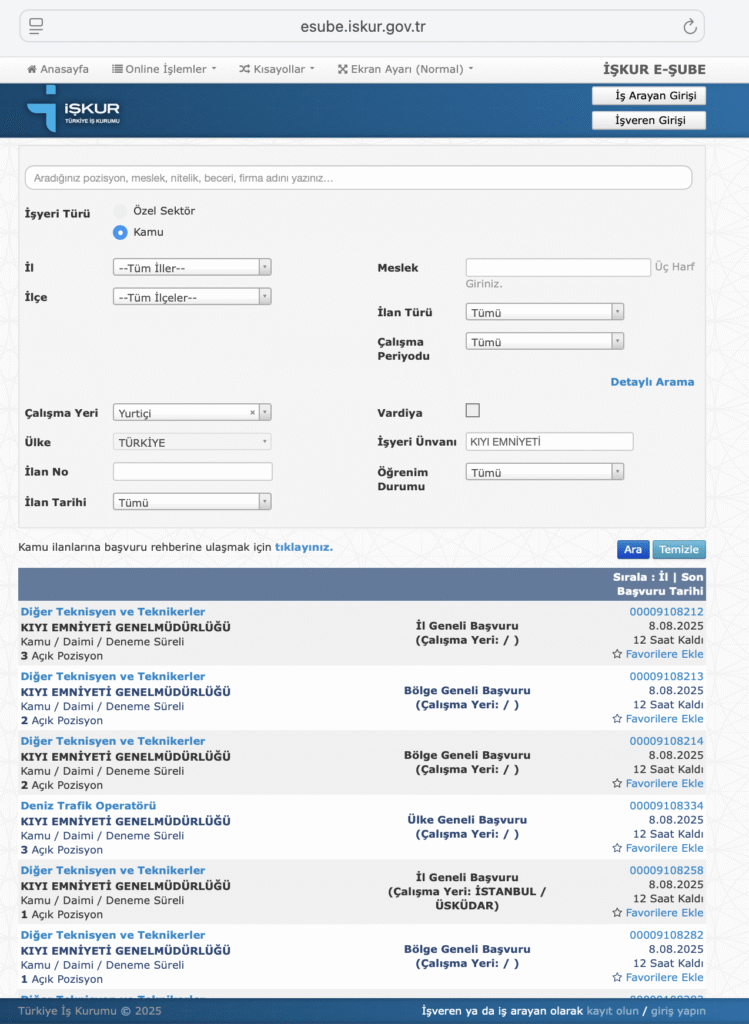
Task: Open listing number 00009108213
Action: [666, 677]
